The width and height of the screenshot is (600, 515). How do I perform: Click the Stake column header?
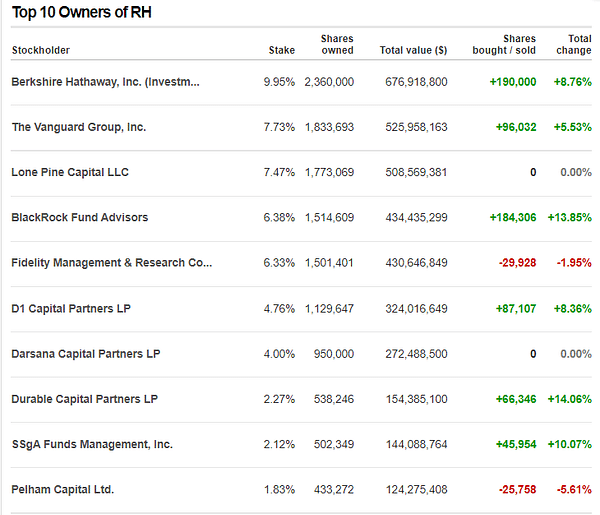282,50
